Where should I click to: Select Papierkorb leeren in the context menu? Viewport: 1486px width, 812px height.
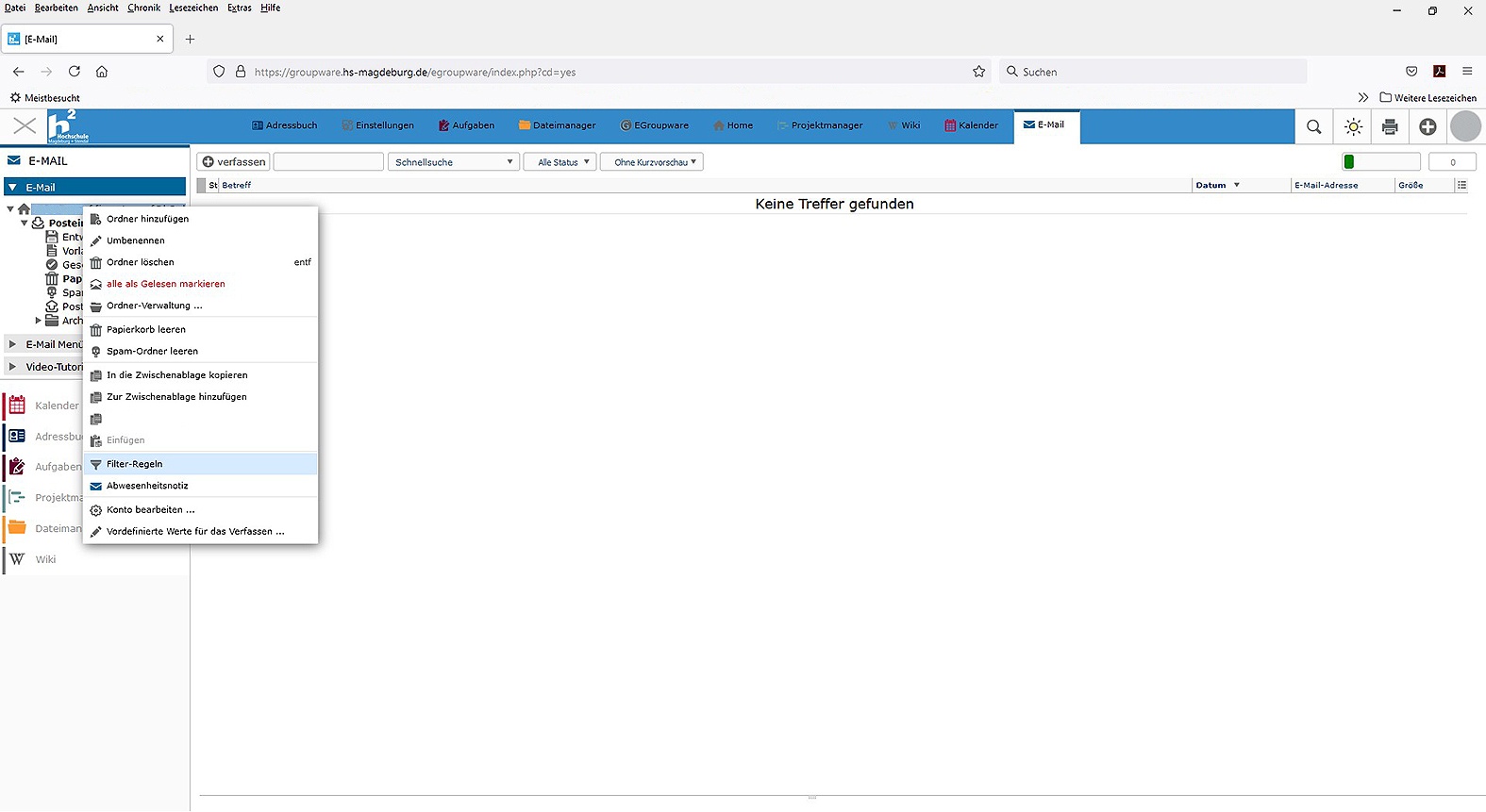[146, 329]
